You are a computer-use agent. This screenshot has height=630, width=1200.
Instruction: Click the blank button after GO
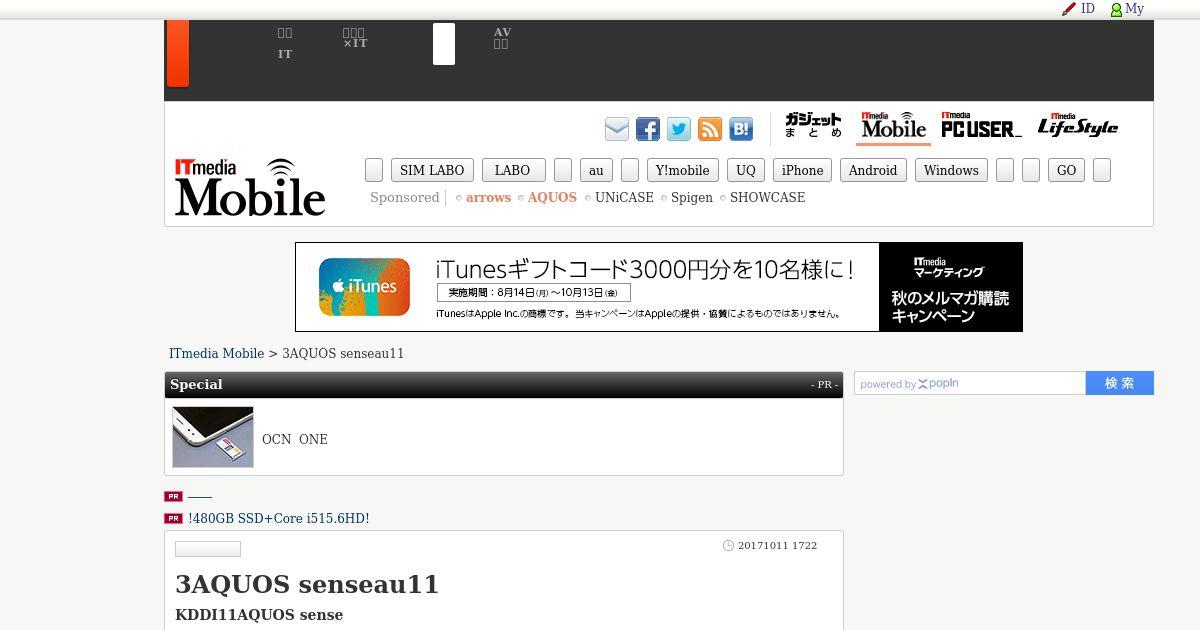pyautogui.click(x=1102, y=170)
